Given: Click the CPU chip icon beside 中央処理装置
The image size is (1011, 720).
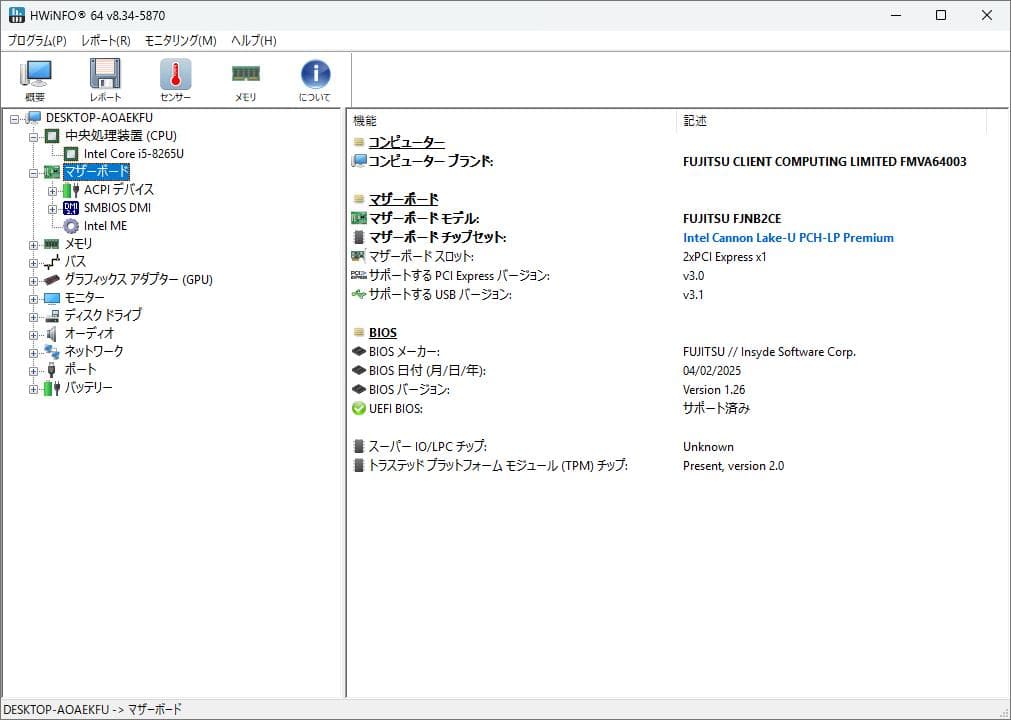Looking at the screenshot, I should 52,136.
